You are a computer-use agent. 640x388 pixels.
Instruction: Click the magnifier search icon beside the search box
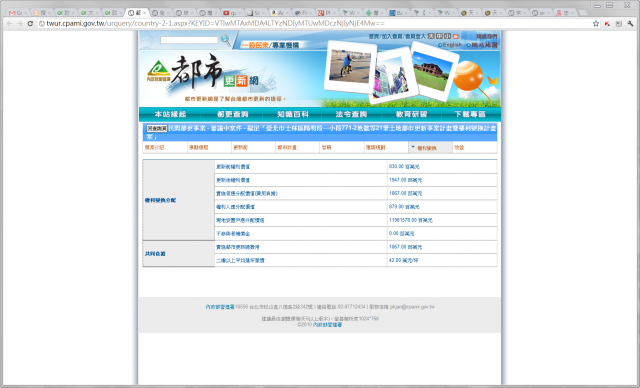pyautogui.click(x=225, y=40)
